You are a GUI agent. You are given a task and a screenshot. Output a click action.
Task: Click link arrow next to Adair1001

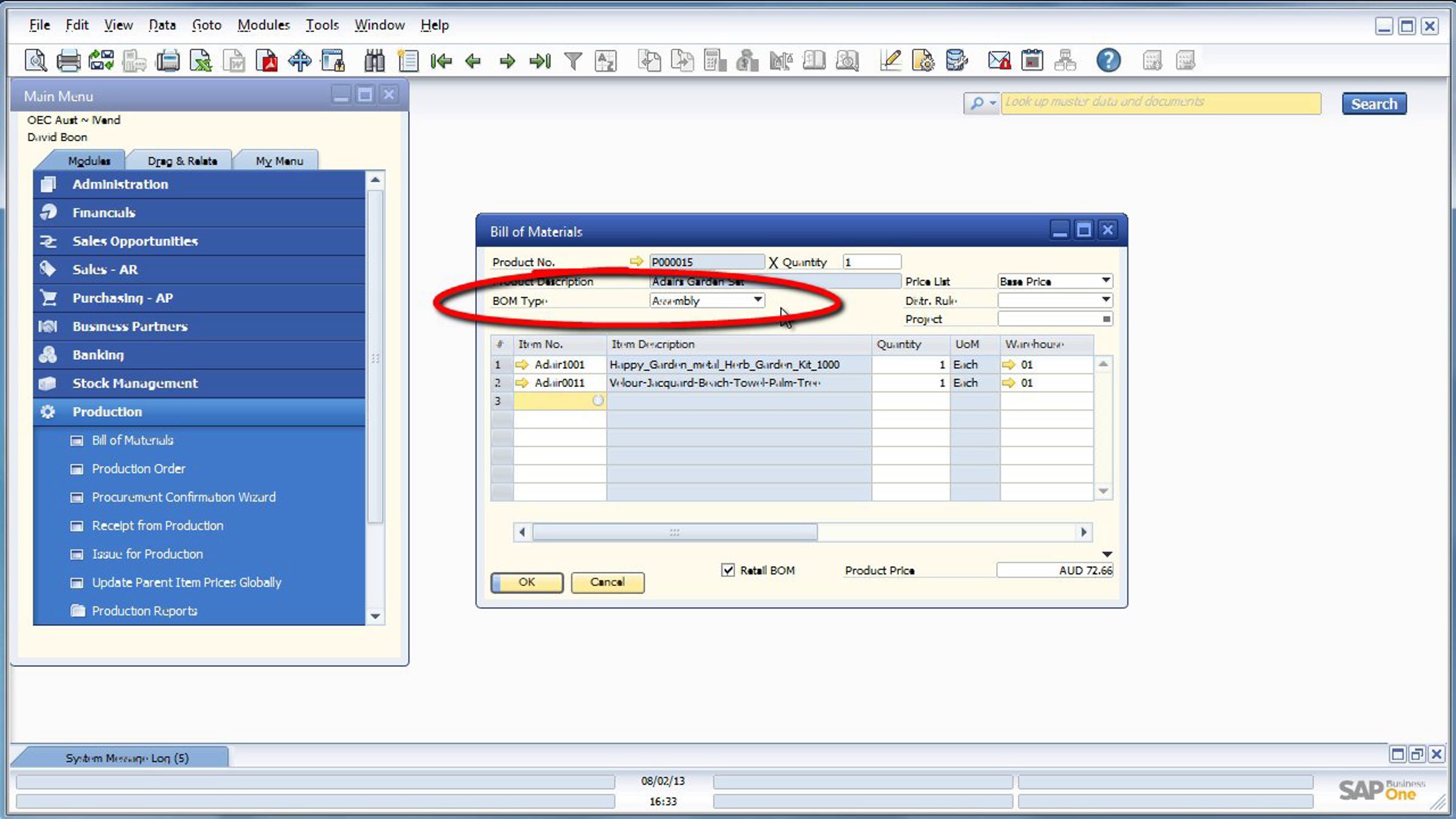522,365
